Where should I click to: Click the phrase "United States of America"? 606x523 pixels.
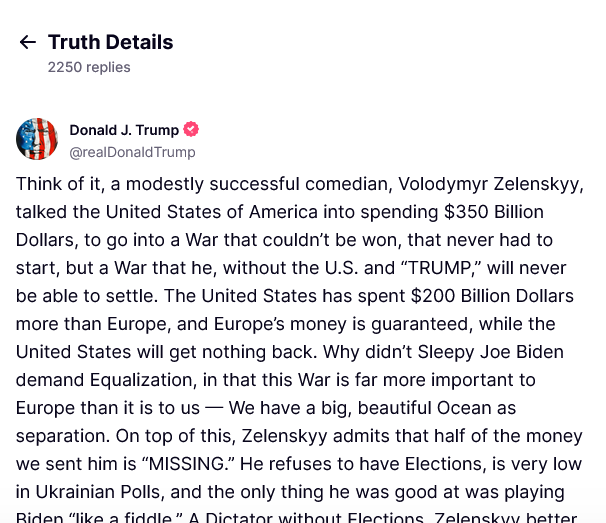click(x=211, y=212)
